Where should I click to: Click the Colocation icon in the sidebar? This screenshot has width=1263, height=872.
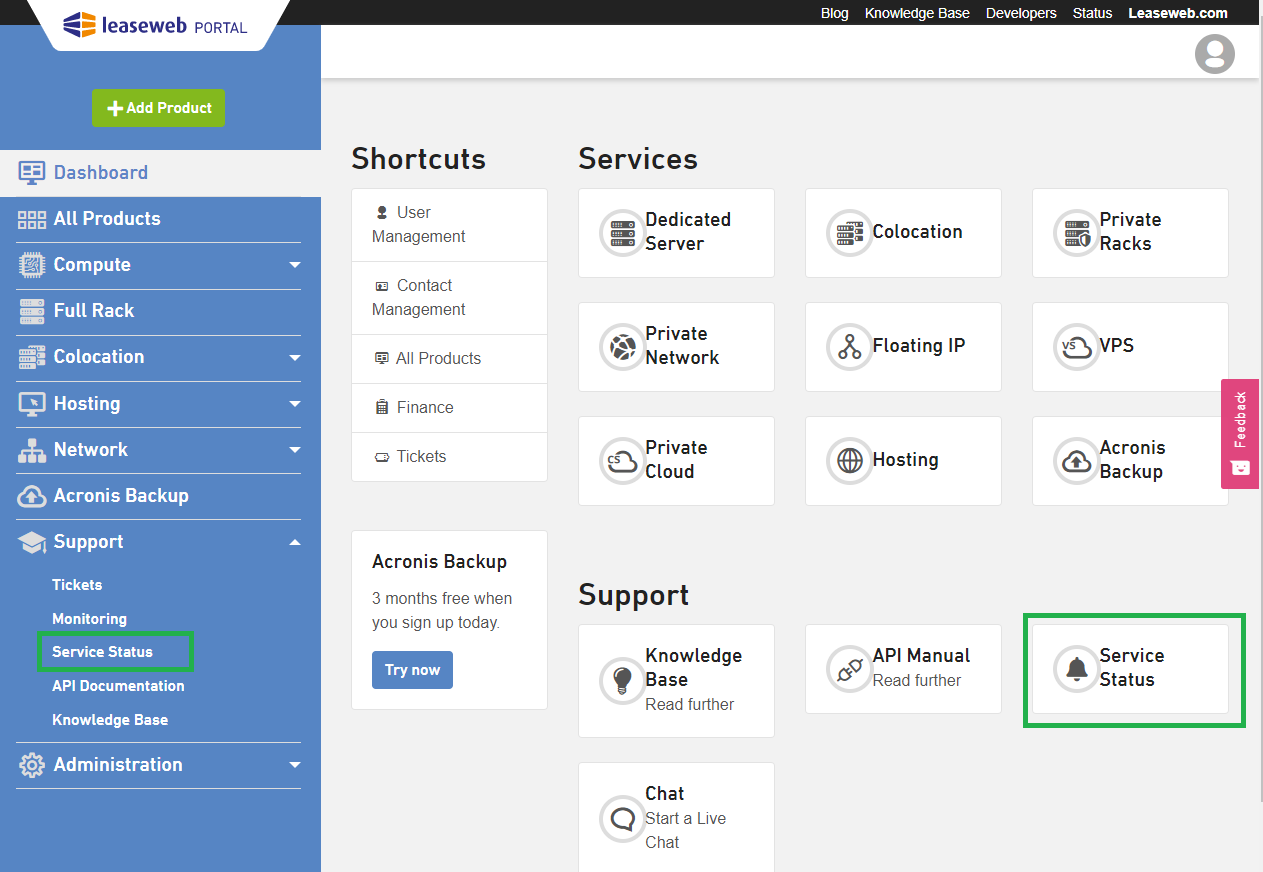(32, 357)
